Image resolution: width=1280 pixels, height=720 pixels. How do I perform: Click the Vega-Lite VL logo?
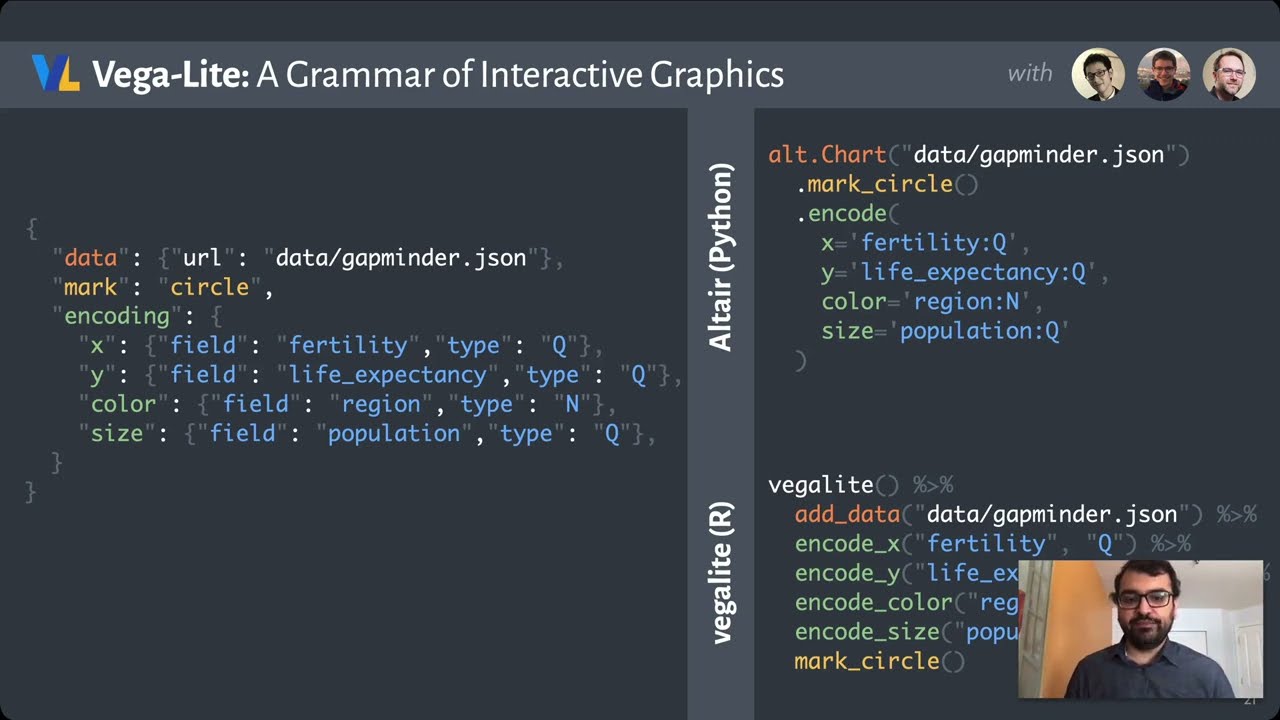point(55,74)
